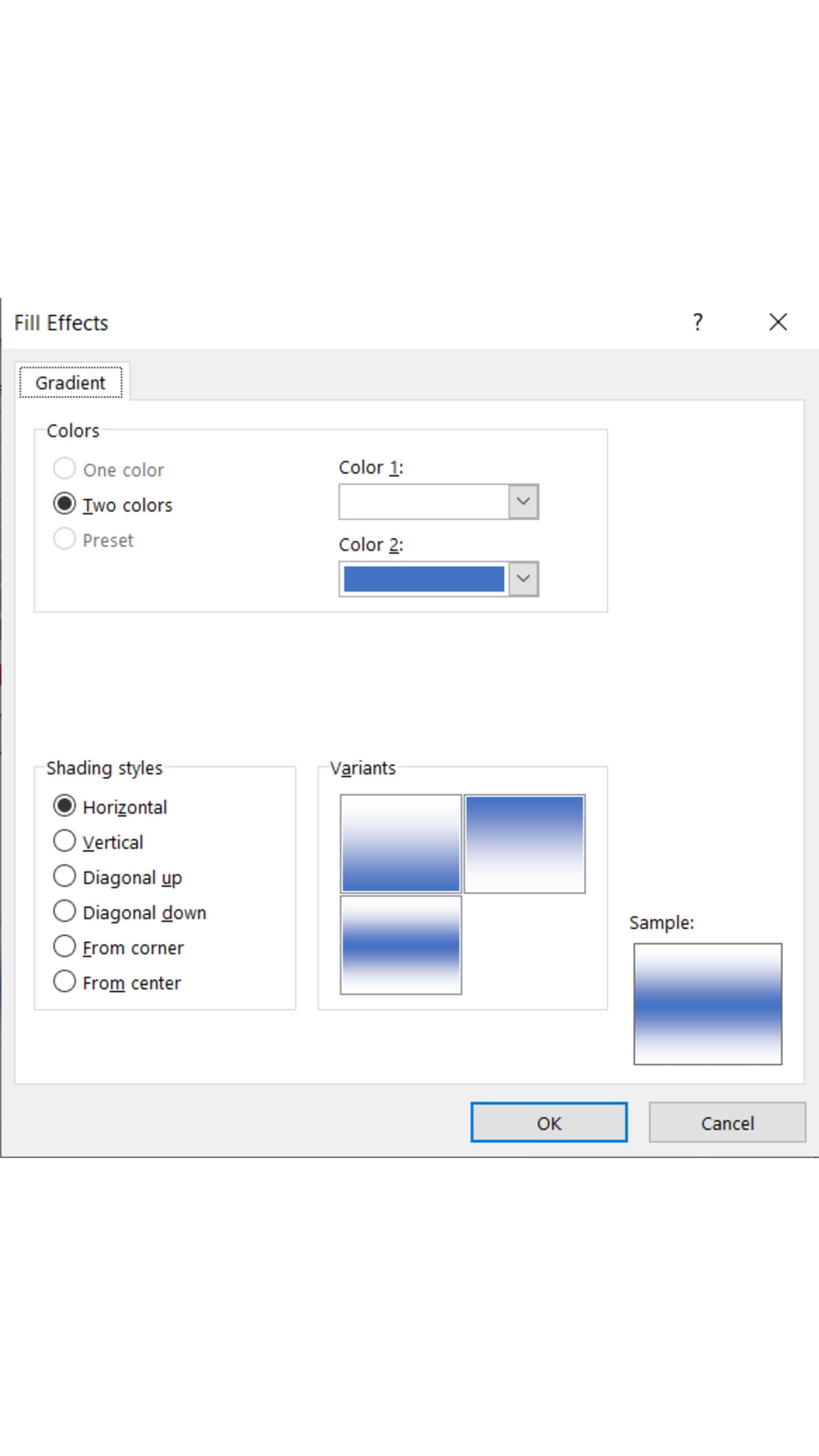Choose the Horizontal shading style
Image resolution: width=819 pixels, height=1456 pixels.
tap(64, 806)
